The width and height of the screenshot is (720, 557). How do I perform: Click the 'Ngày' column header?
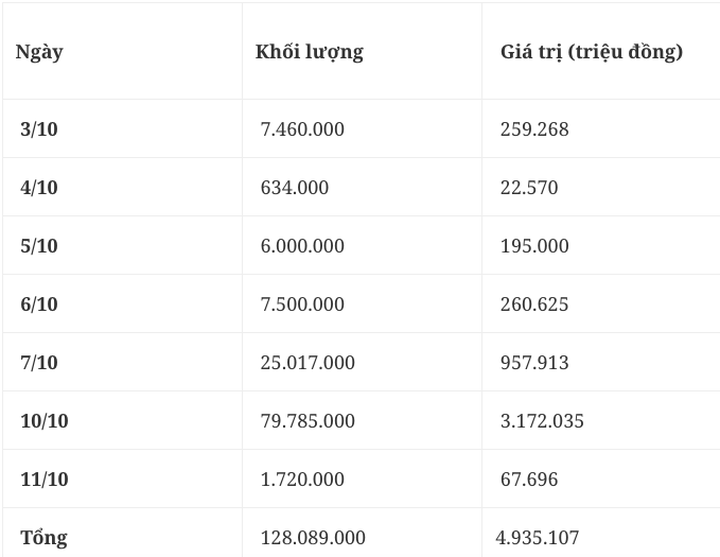[x=39, y=52]
